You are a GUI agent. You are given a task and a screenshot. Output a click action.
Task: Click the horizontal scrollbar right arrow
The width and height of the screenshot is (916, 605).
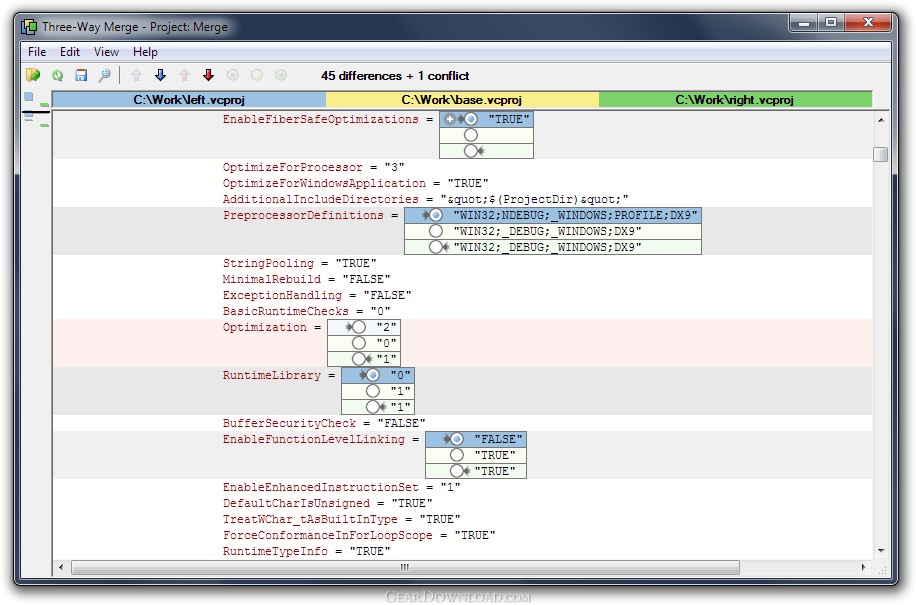coord(864,567)
